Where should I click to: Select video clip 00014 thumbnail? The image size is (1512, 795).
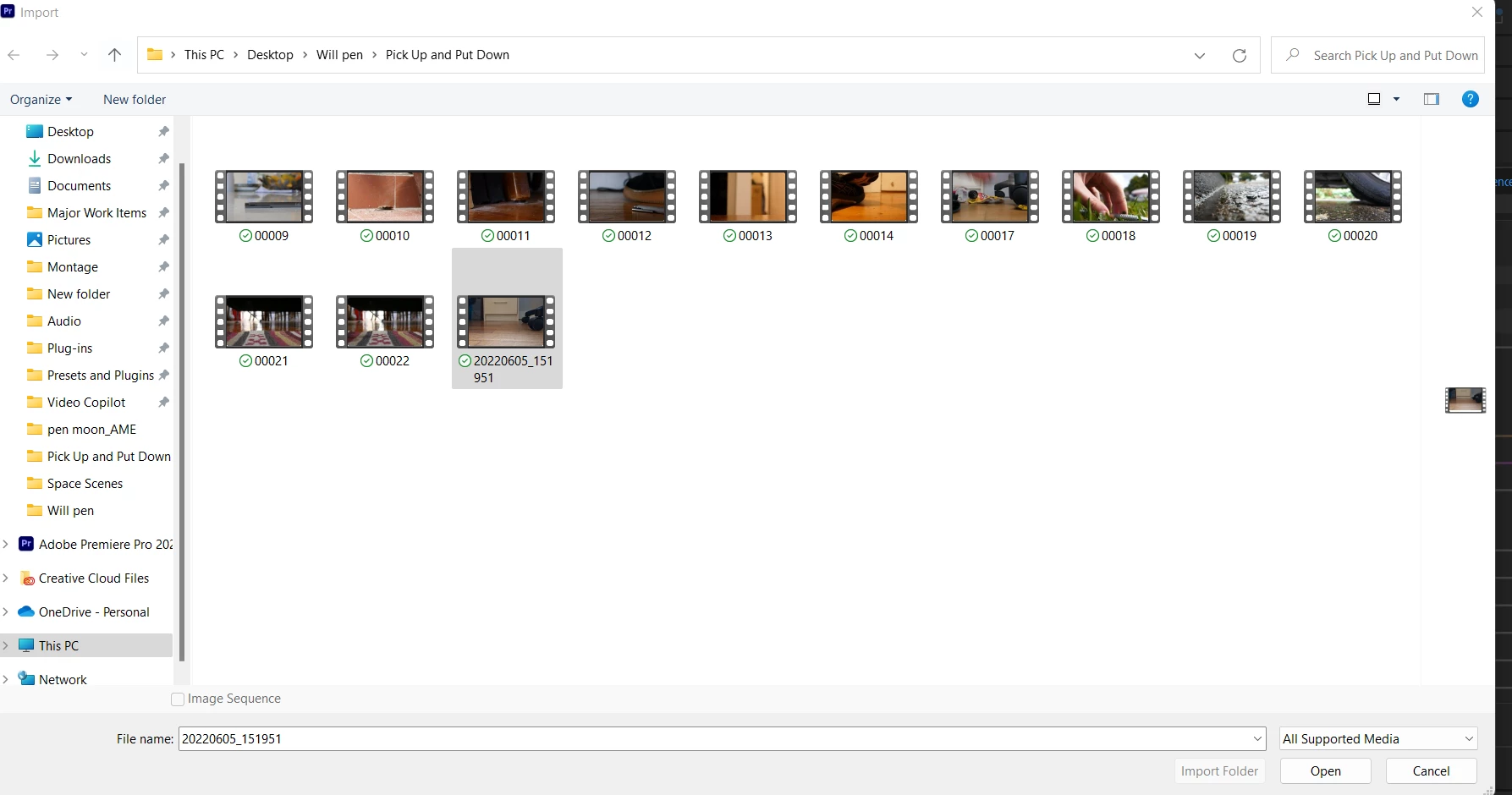click(869, 196)
